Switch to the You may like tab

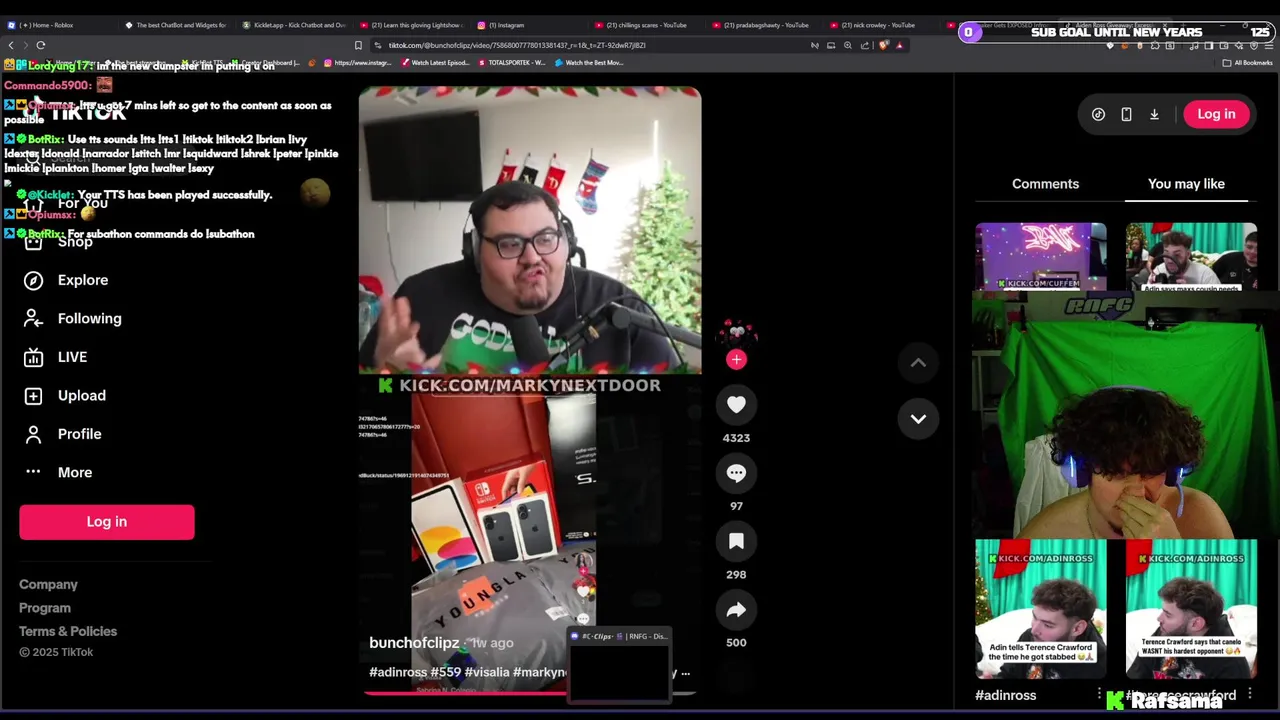pos(1186,184)
